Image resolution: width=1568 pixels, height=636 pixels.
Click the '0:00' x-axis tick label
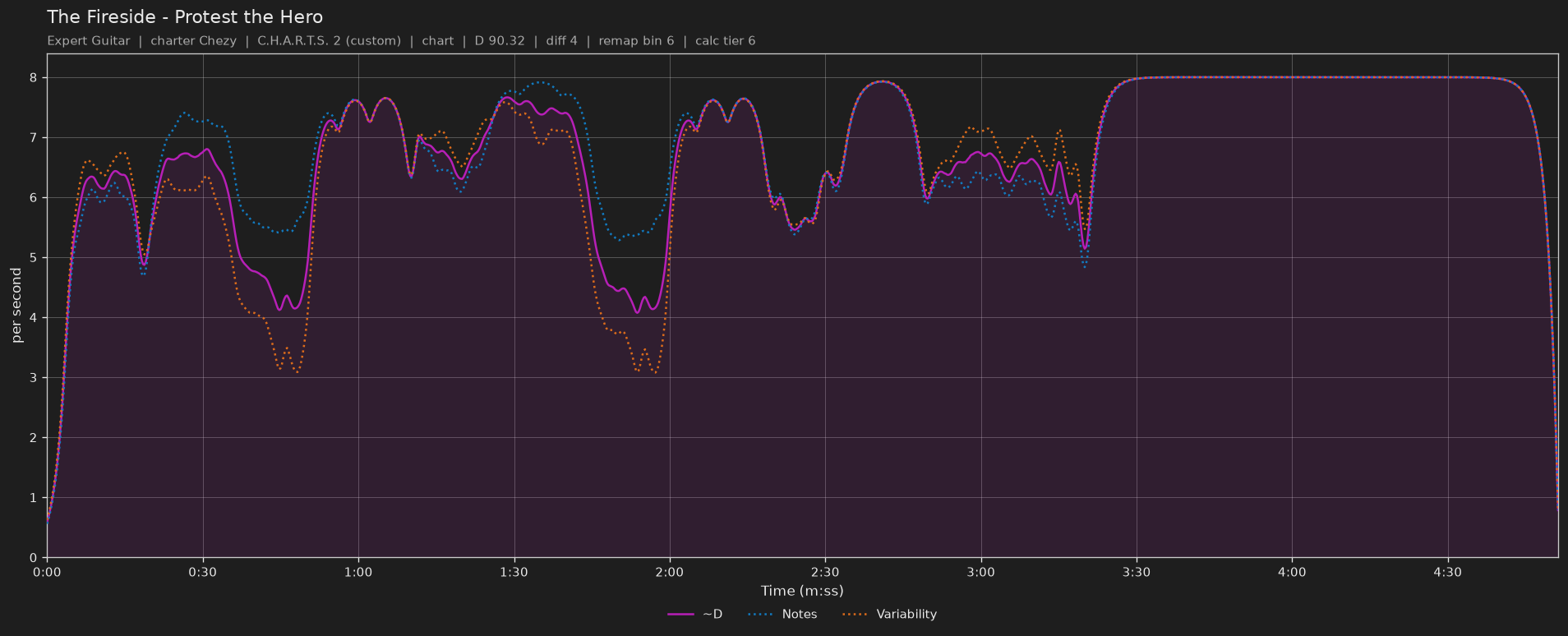point(47,572)
